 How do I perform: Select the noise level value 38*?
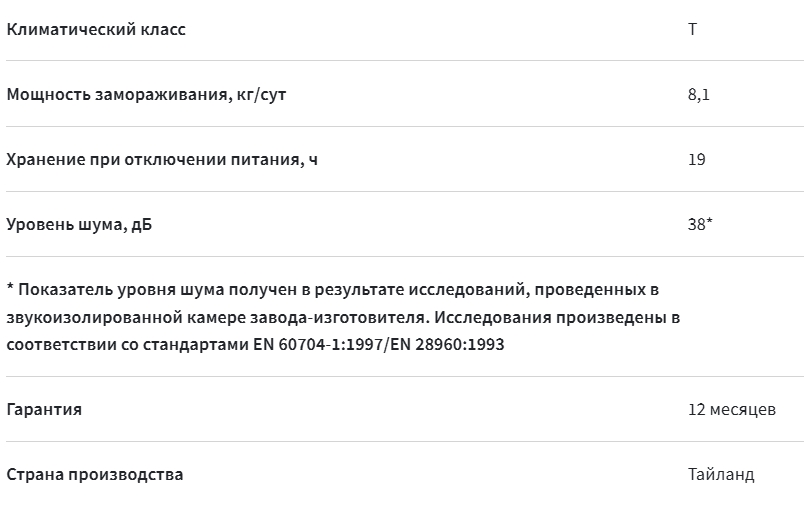pos(700,224)
